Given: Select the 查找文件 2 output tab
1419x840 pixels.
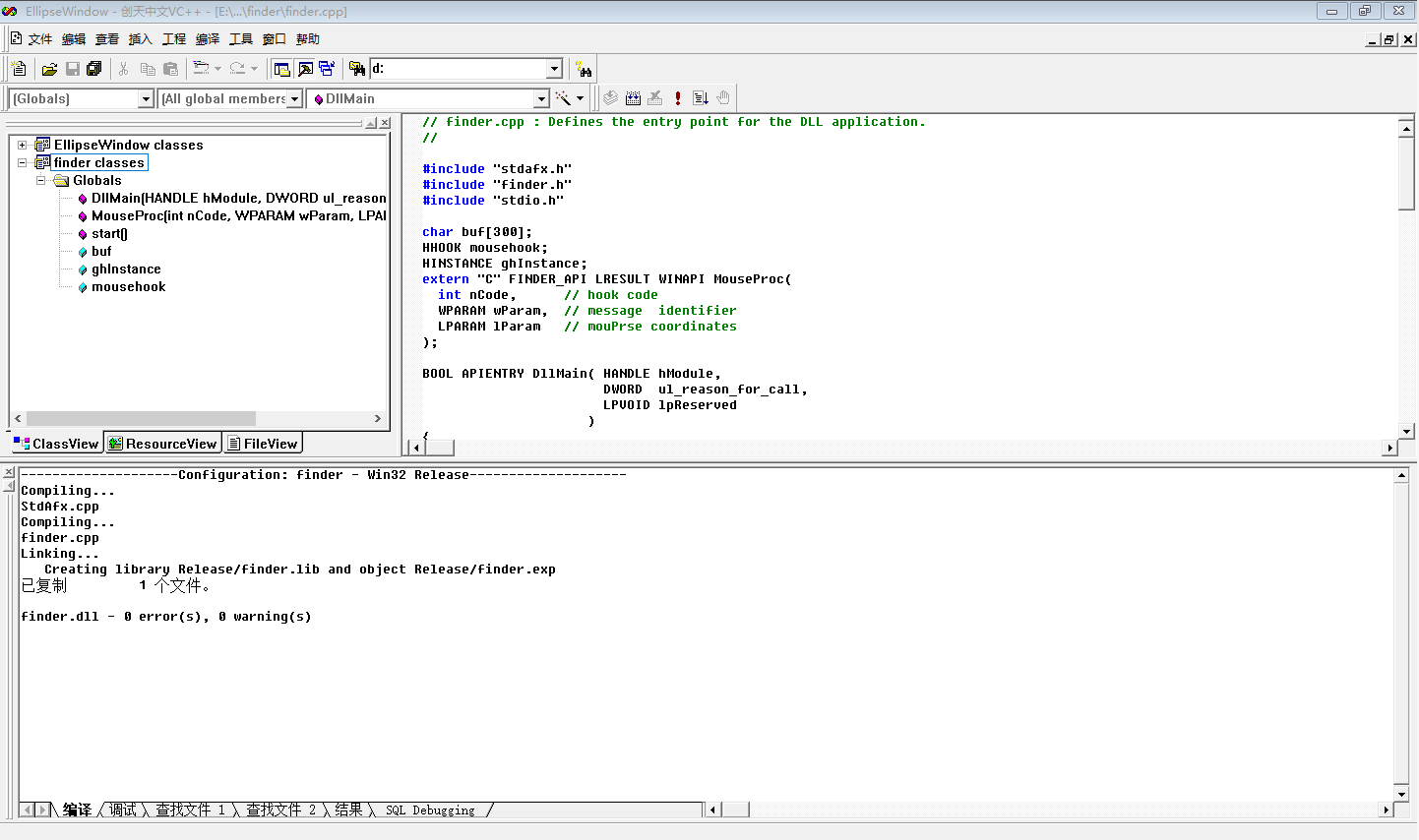Looking at the screenshot, I should point(280,810).
